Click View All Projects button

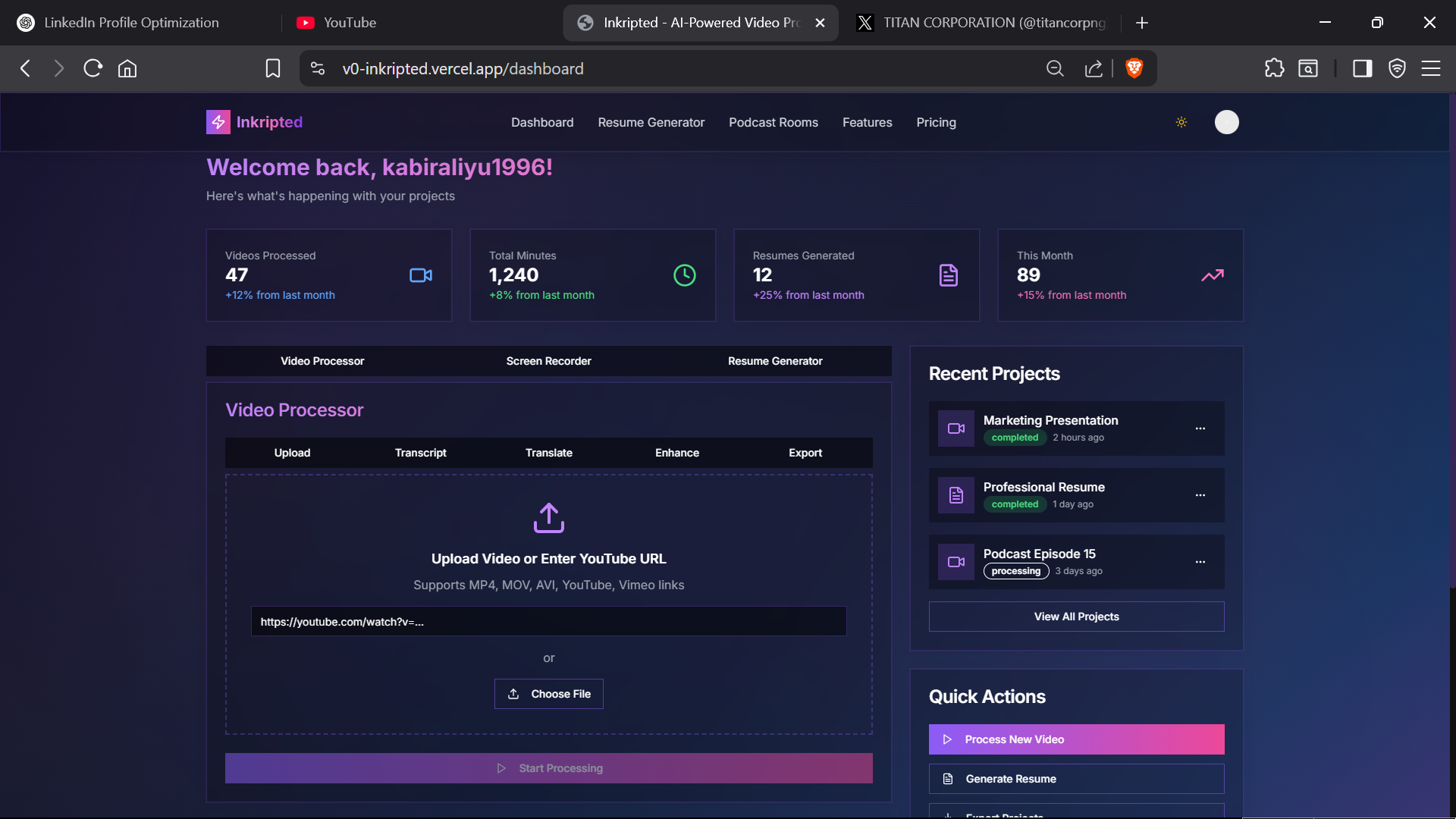click(x=1077, y=617)
